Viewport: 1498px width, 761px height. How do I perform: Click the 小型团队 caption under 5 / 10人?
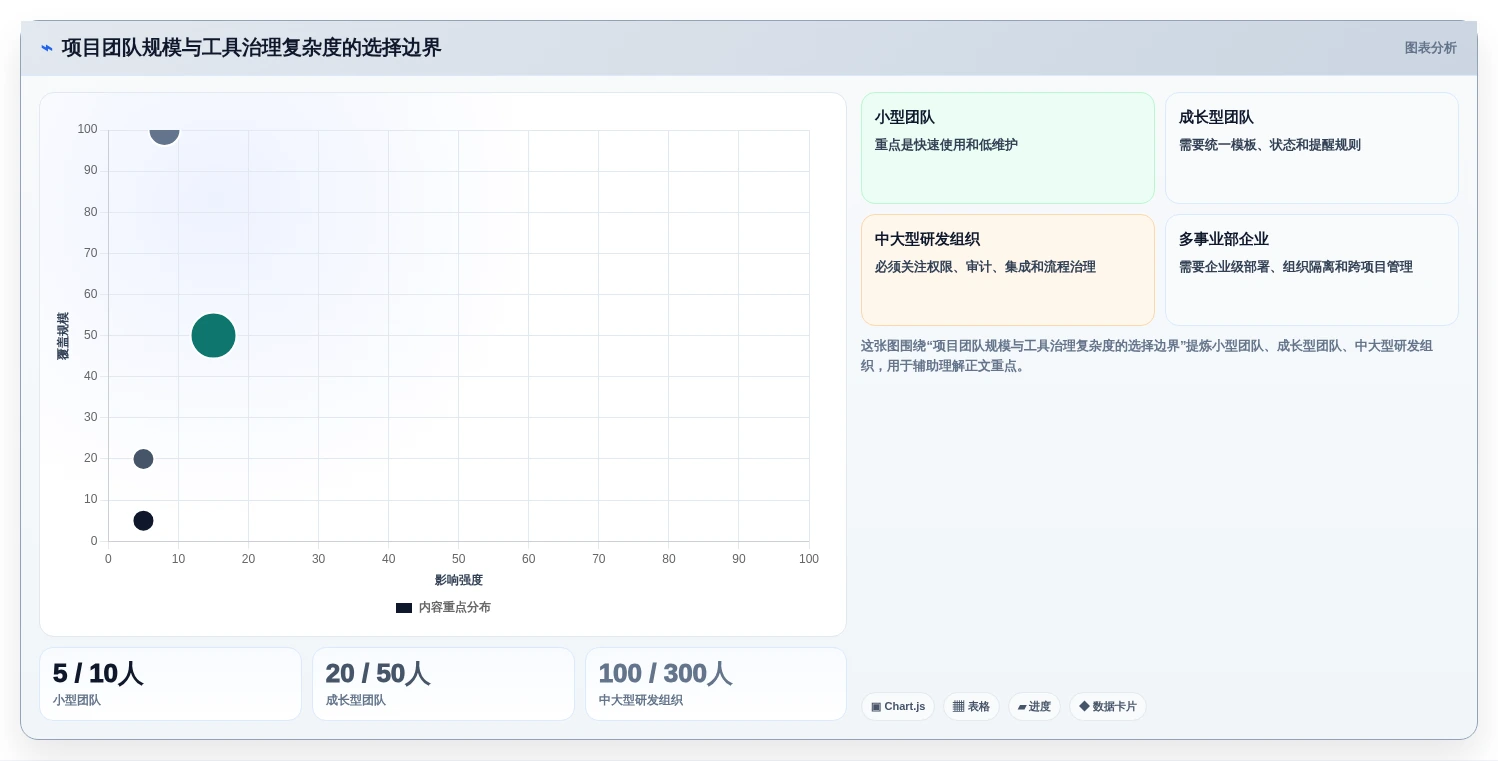tap(77, 700)
